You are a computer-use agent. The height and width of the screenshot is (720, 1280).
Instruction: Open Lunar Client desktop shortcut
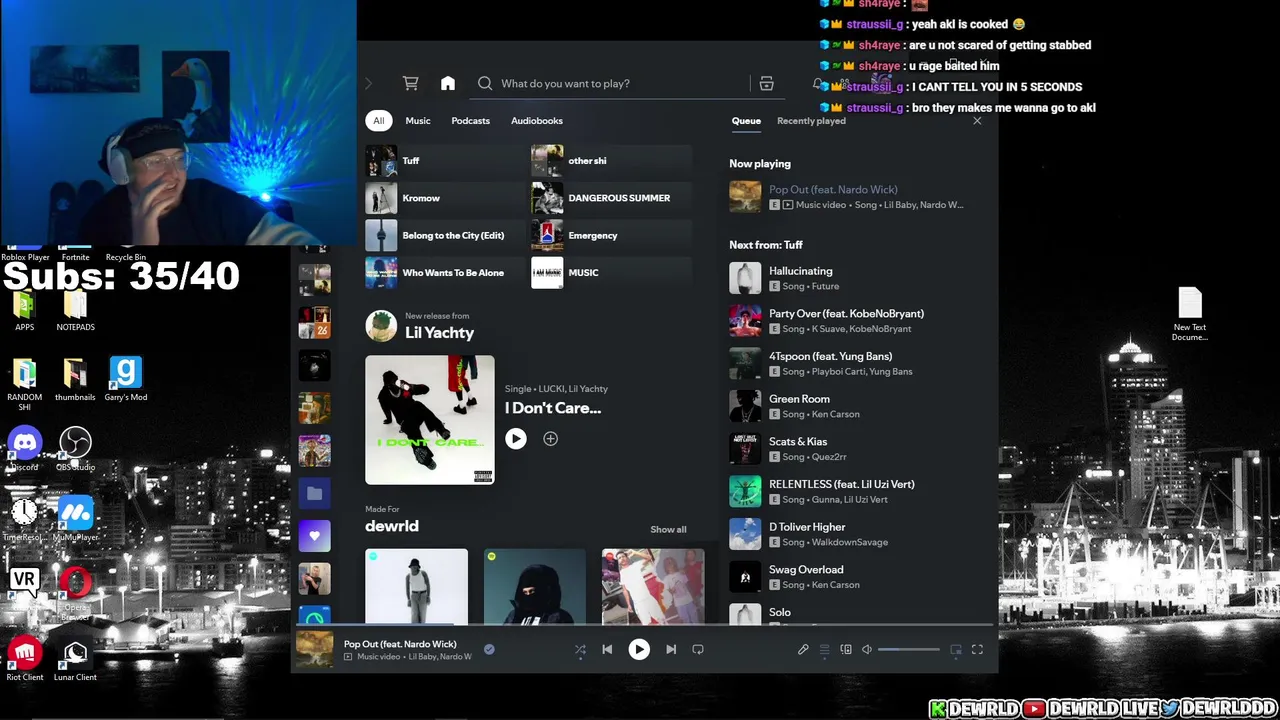tap(75, 658)
